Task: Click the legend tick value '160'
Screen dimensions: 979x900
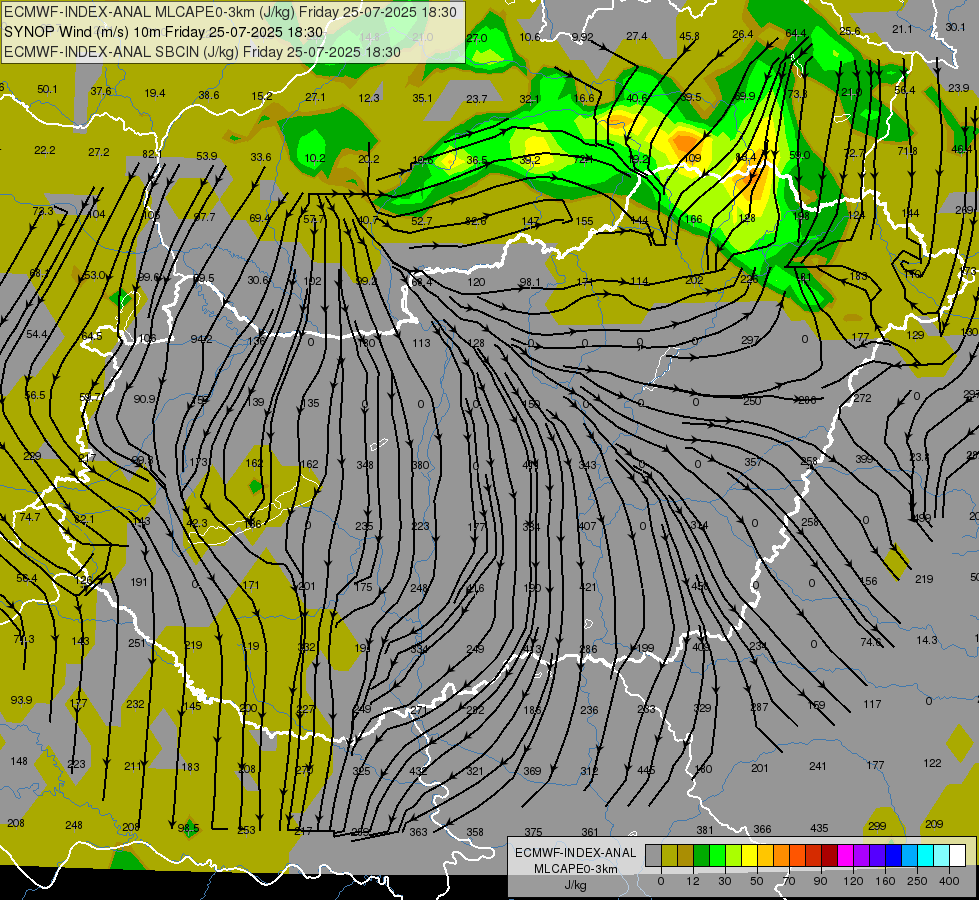Action: pyautogui.click(x=885, y=881)
